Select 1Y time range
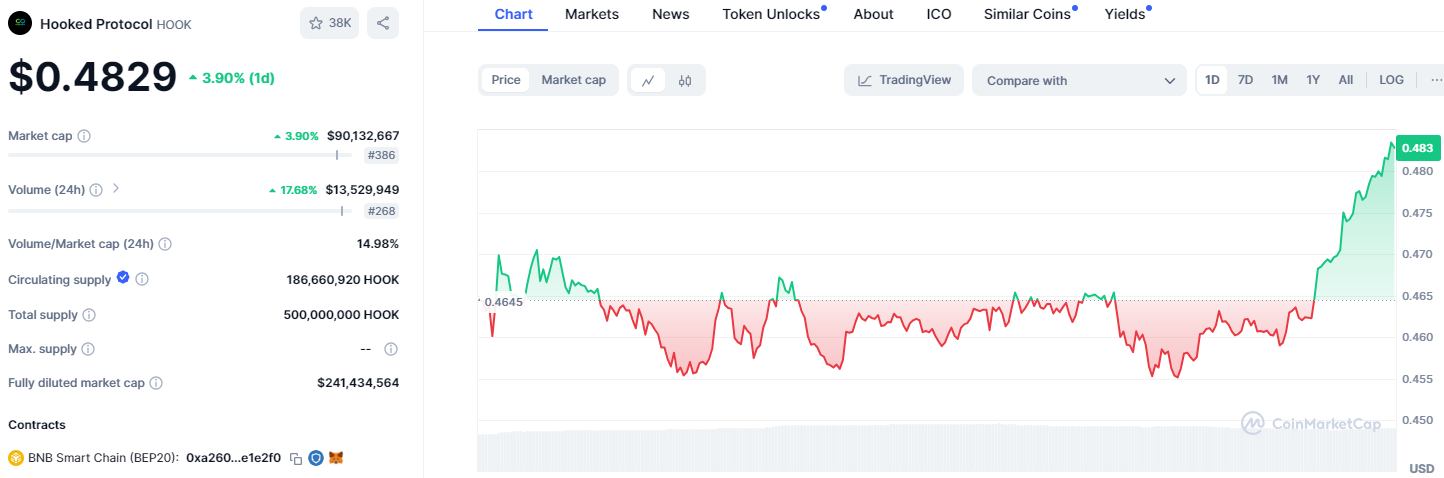The width and height of the screenshot is (1444, 478). tap(1313, 80)
